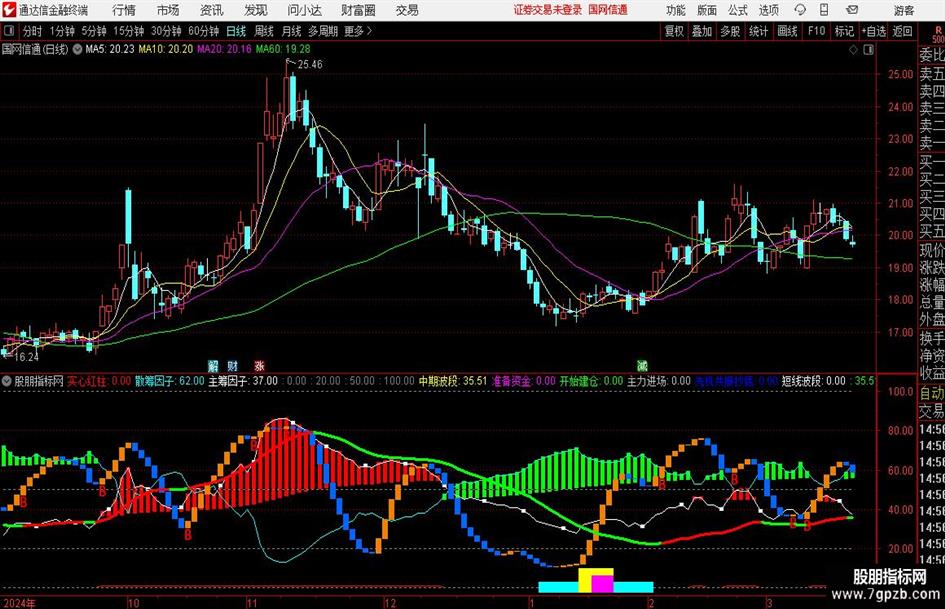
Task: Add stock via +自选 button
Action: coord(873,31)
